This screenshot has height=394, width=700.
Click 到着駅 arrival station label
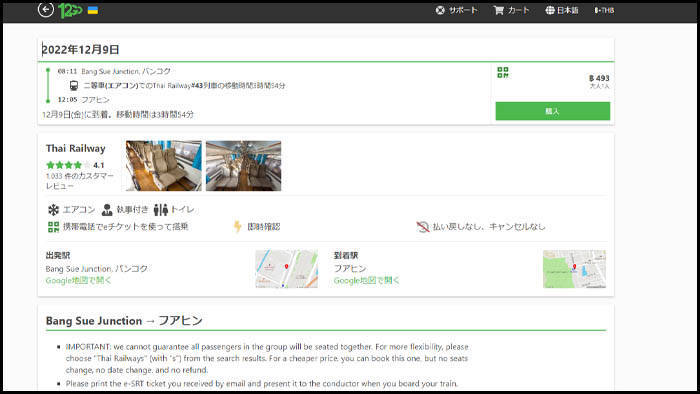pos(346,255)
